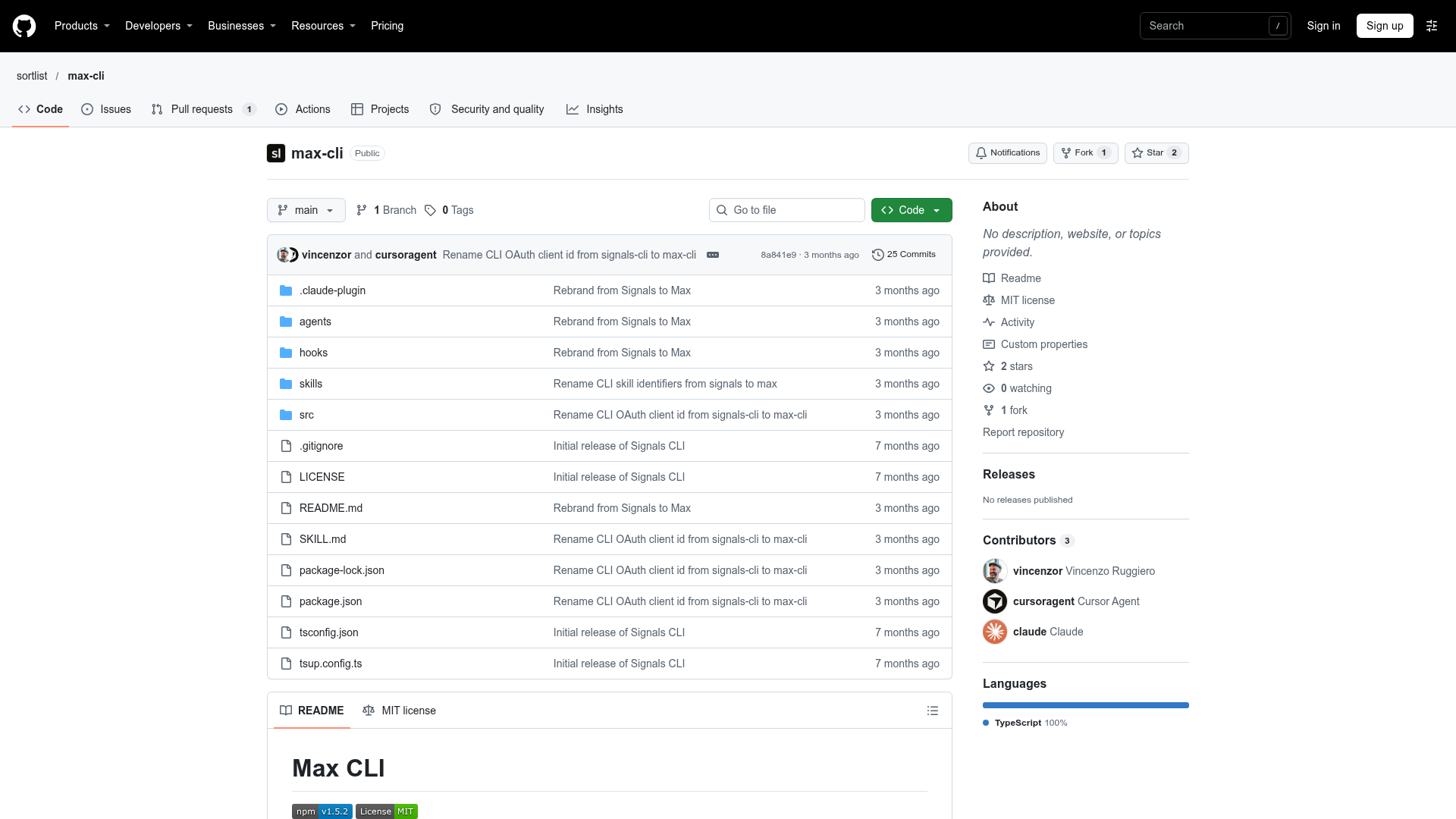Open the main branch dropdown
This screenshot has width=1456, height=819.
(306, 210)
